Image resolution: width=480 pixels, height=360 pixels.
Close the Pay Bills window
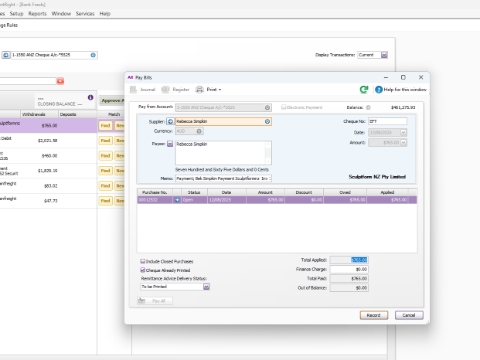(421, 77)
